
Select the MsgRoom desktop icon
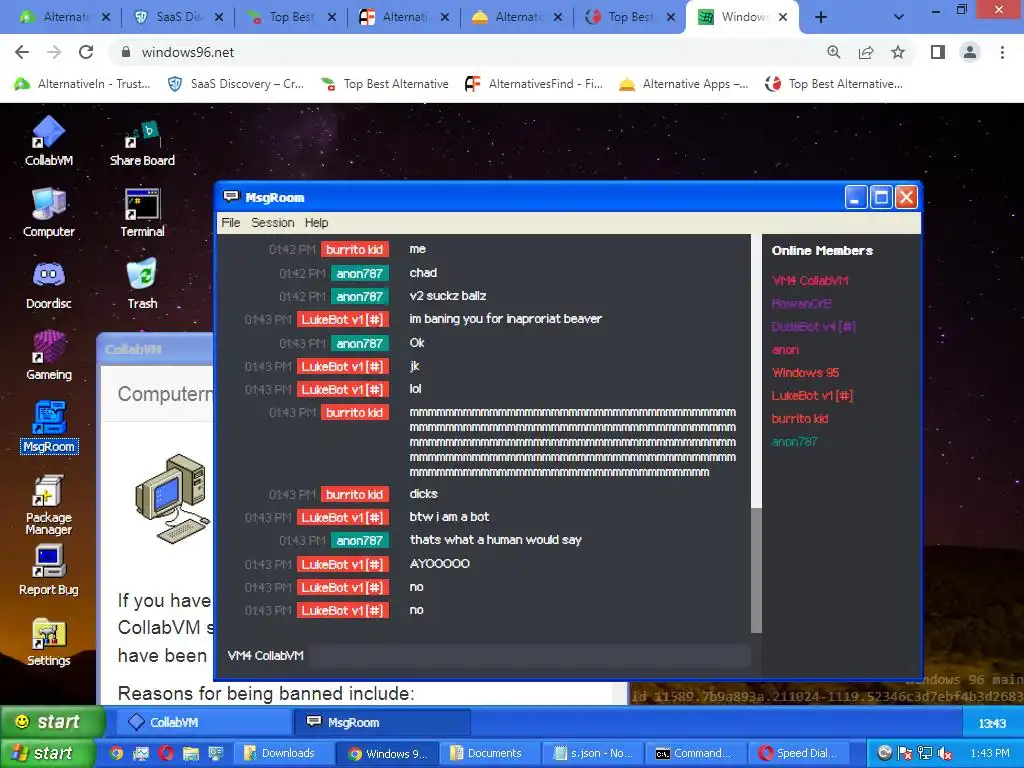coord(49,427)
